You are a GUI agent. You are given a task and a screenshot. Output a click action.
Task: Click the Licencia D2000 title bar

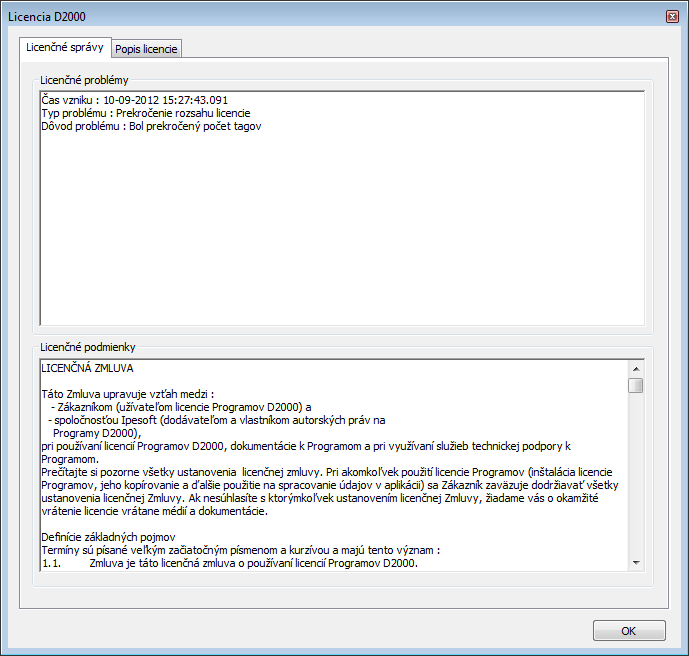tap(300, 17)
